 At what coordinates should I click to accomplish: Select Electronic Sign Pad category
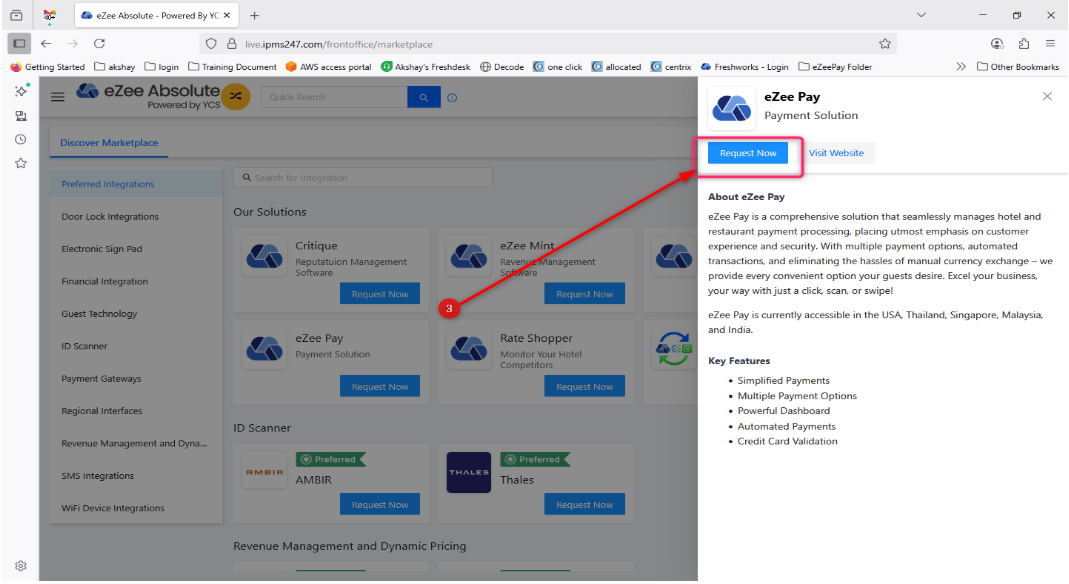coord(136,249)
